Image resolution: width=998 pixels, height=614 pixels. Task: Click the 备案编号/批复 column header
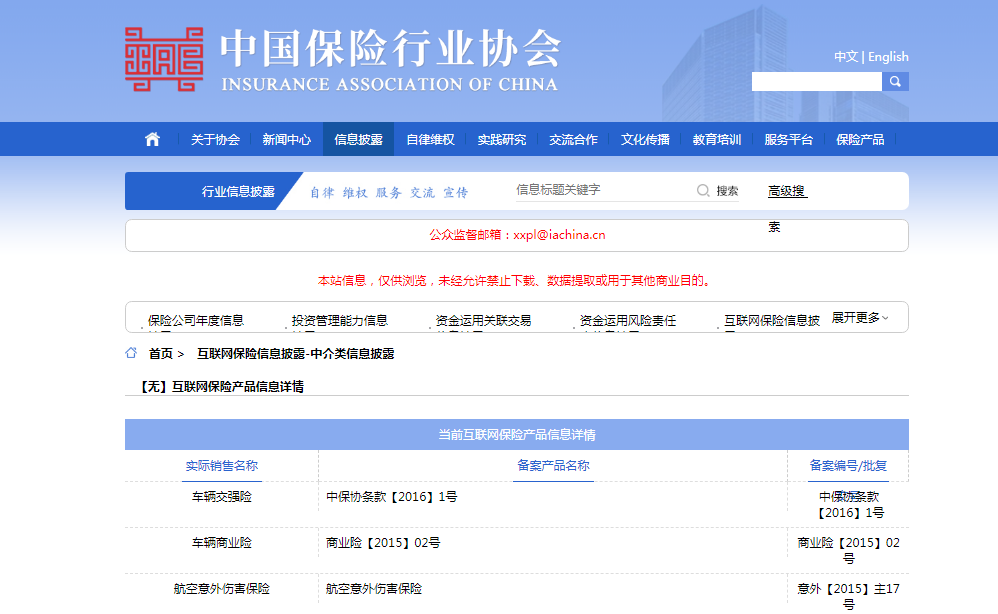coord(848,466)
